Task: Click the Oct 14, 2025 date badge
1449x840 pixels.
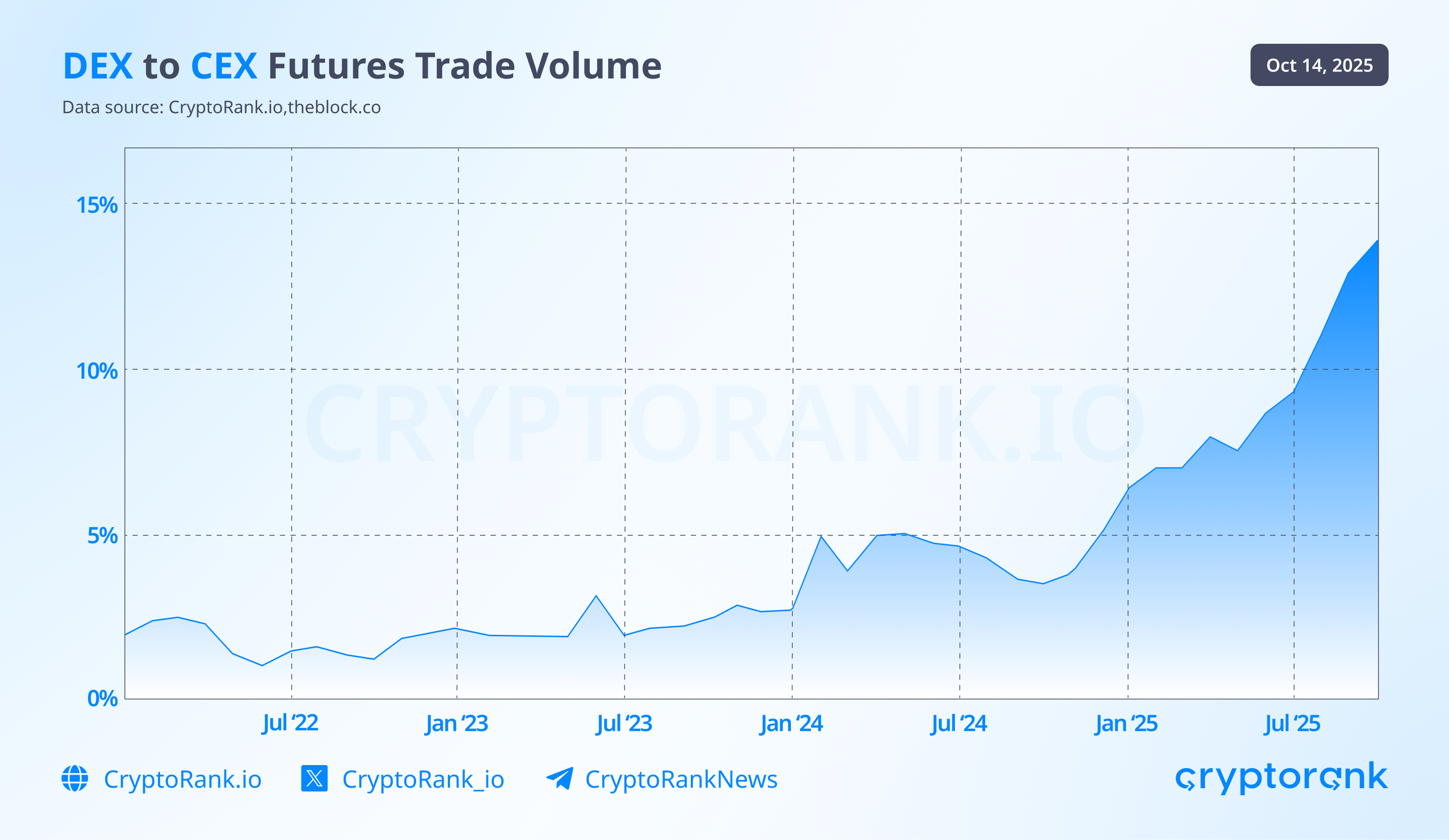Action: pos(1319,65)
